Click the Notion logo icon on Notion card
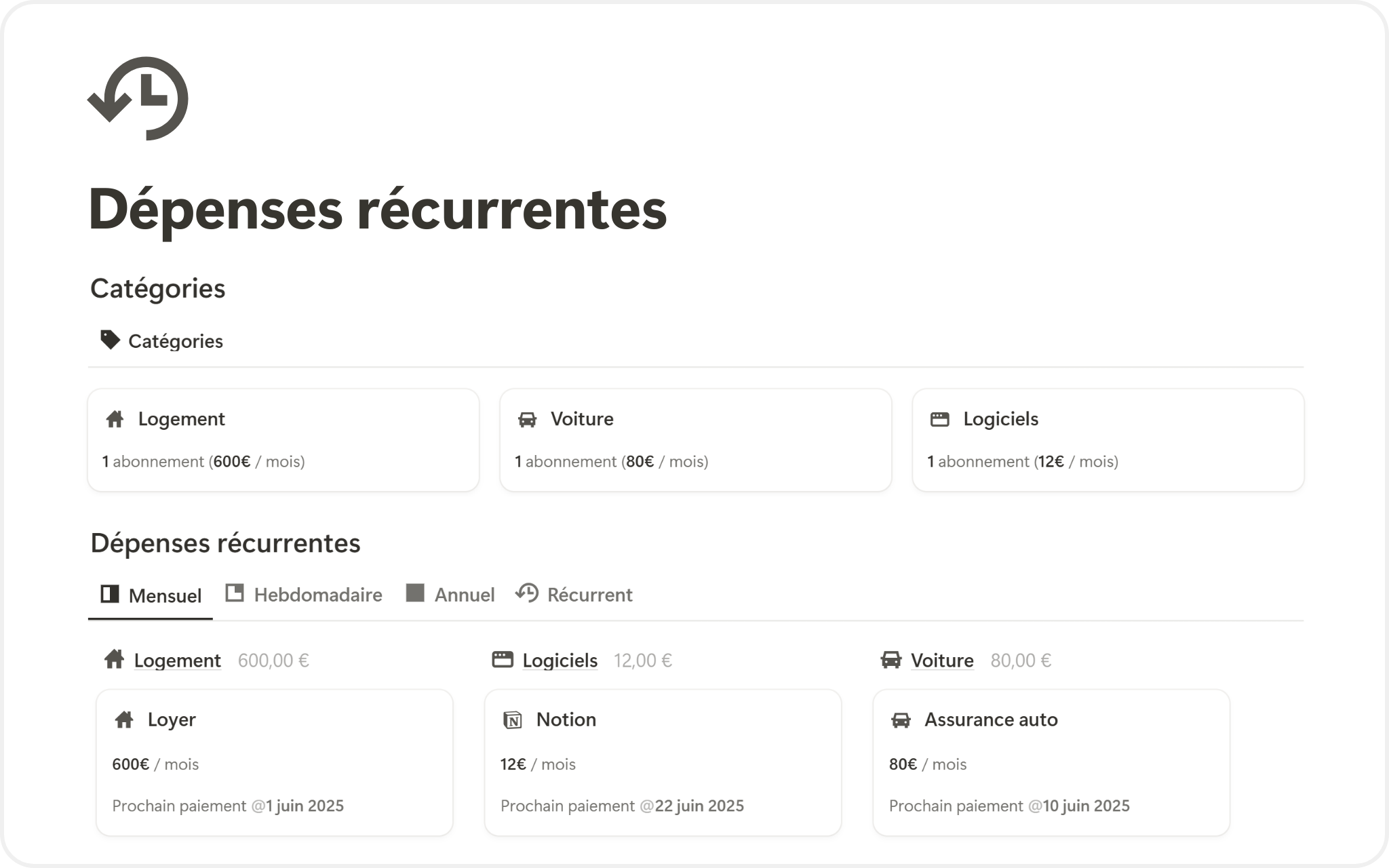Viewport: 1389px width, 868px height. pyautogui.click(x=513, y=720)
